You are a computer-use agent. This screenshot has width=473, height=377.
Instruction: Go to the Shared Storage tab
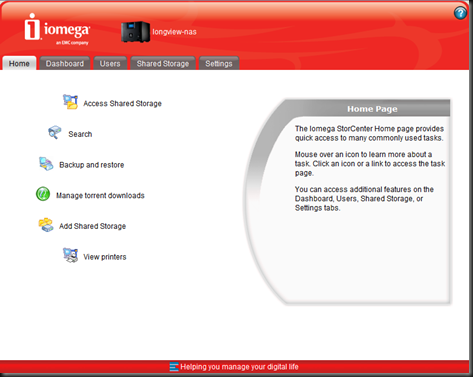[x=163, y=63]
